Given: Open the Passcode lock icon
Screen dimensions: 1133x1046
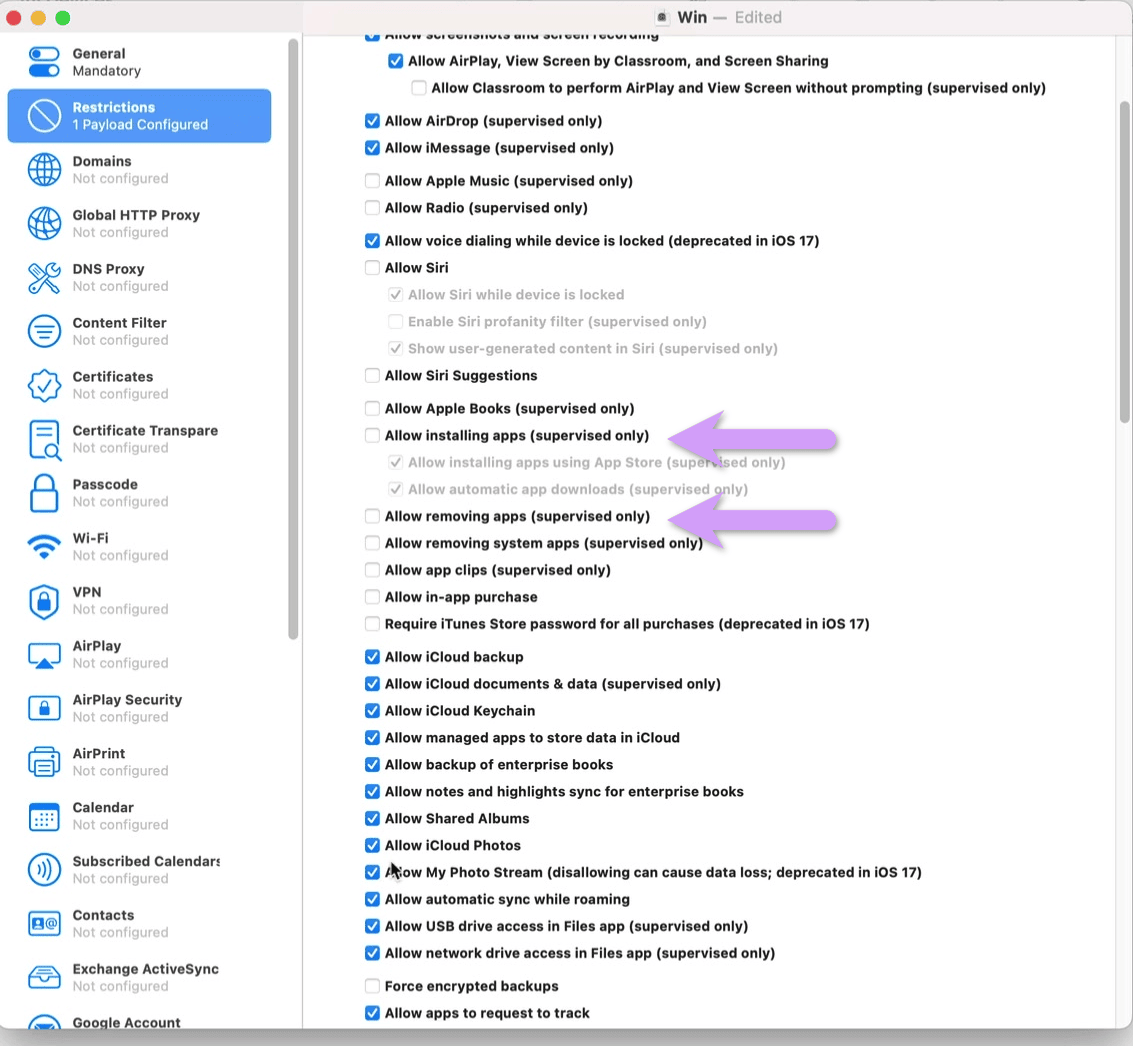Looking at the screenshot, I should point(44,493).
